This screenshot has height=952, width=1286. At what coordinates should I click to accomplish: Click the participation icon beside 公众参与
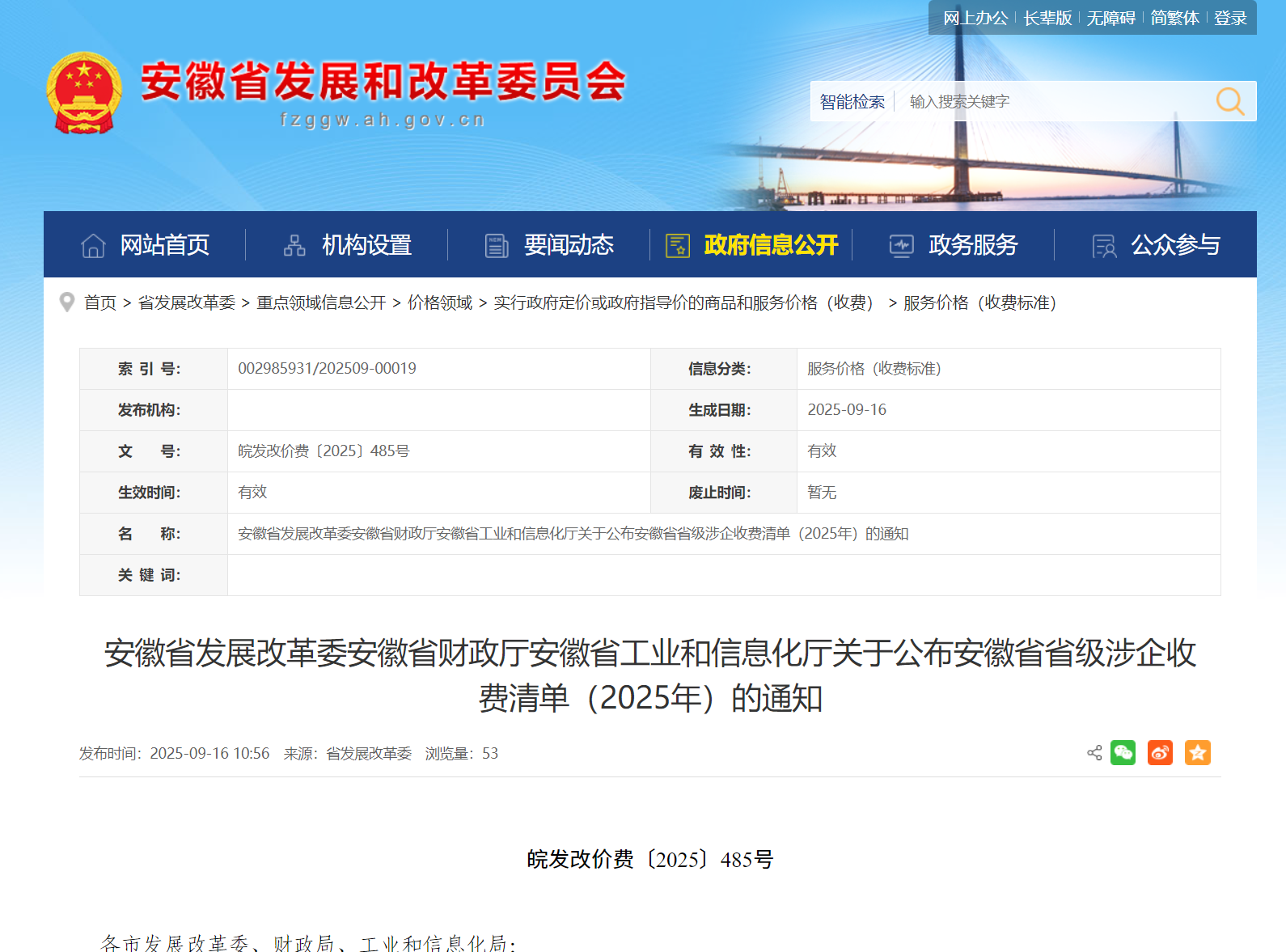click(x=1104, y=245)
